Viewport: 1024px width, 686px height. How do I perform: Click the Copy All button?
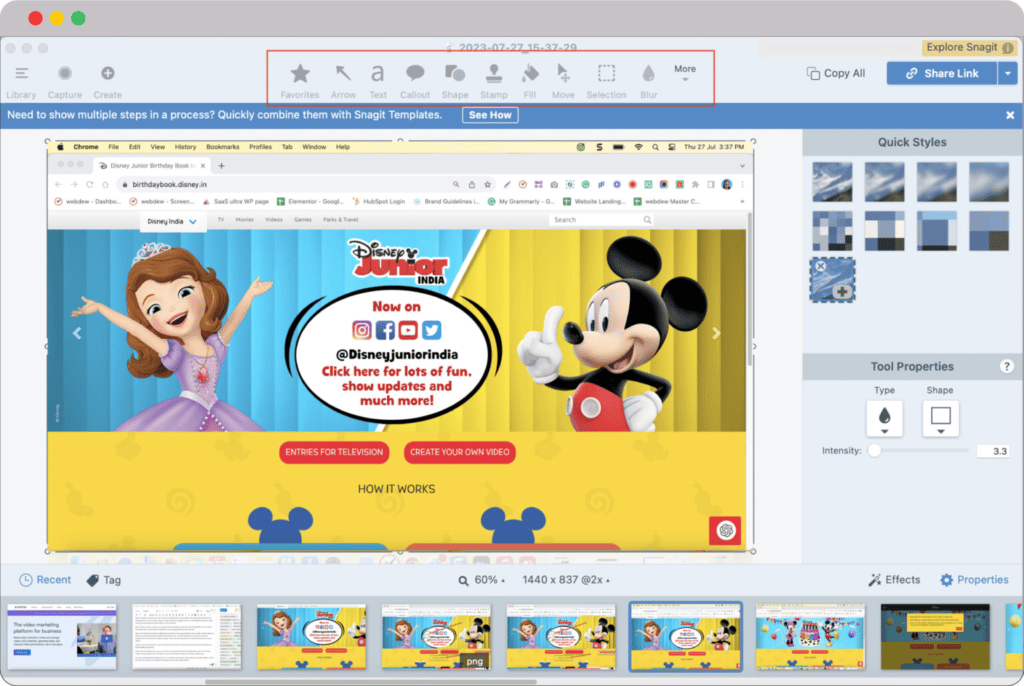[x=836, y=73]
